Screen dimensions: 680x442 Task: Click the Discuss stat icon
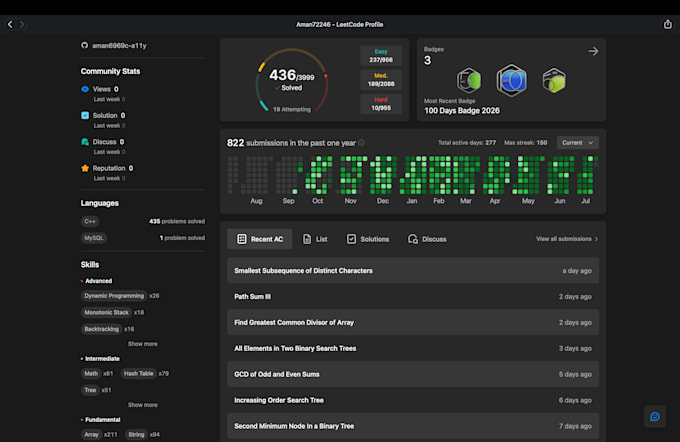(85, 142)
